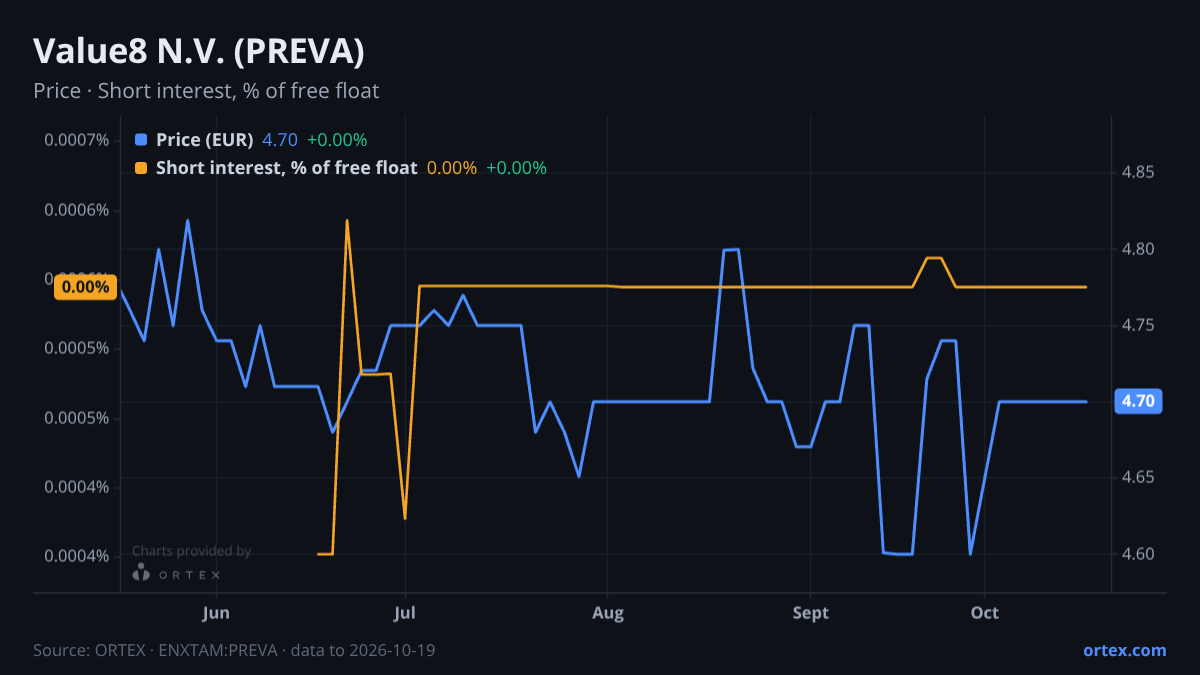The image size is (1200, 675).
Task: Toggle the Price (EUR) legend label
Action: pyautogui.click(x=204, y=140)
